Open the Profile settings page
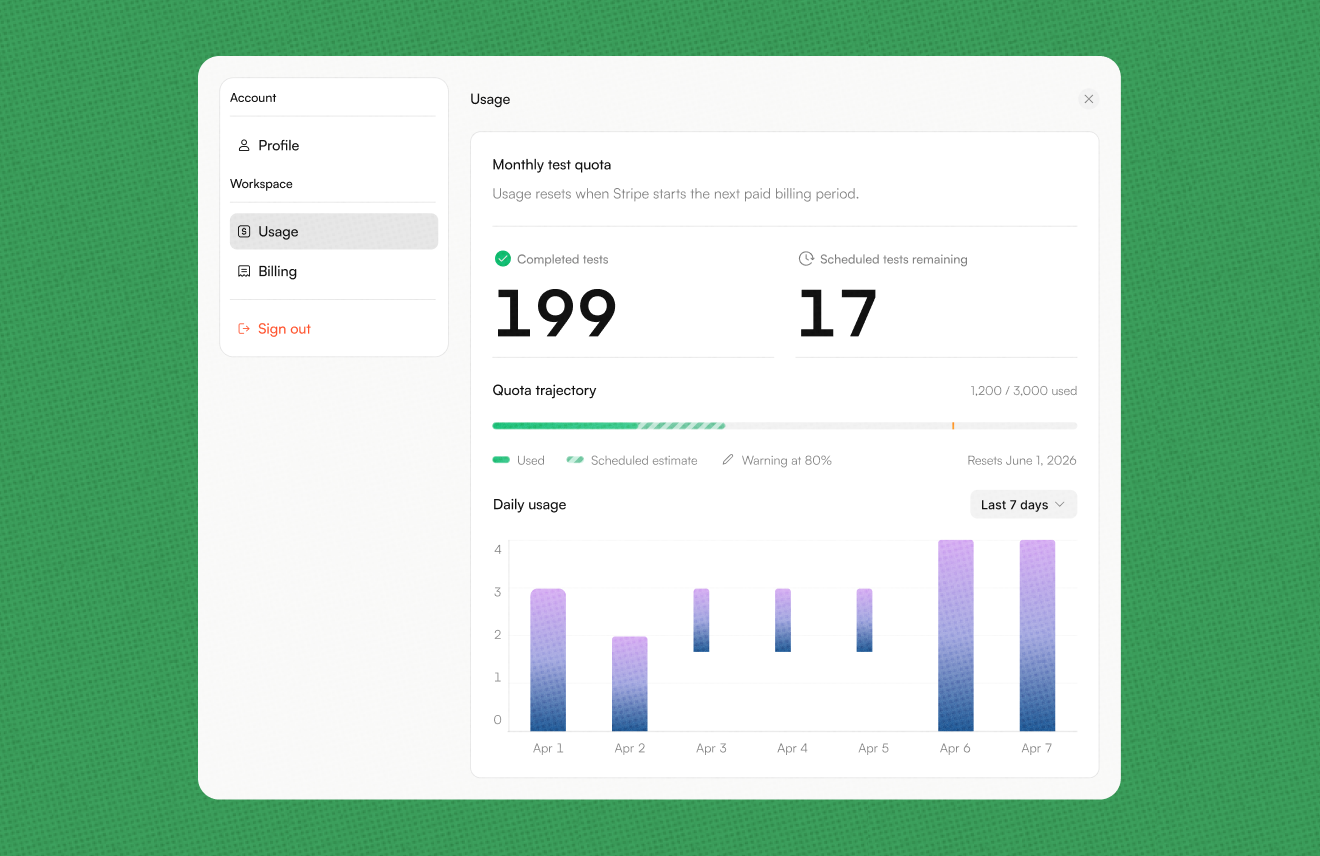This screenshot has width=1320, height=856. coord(334,145)
